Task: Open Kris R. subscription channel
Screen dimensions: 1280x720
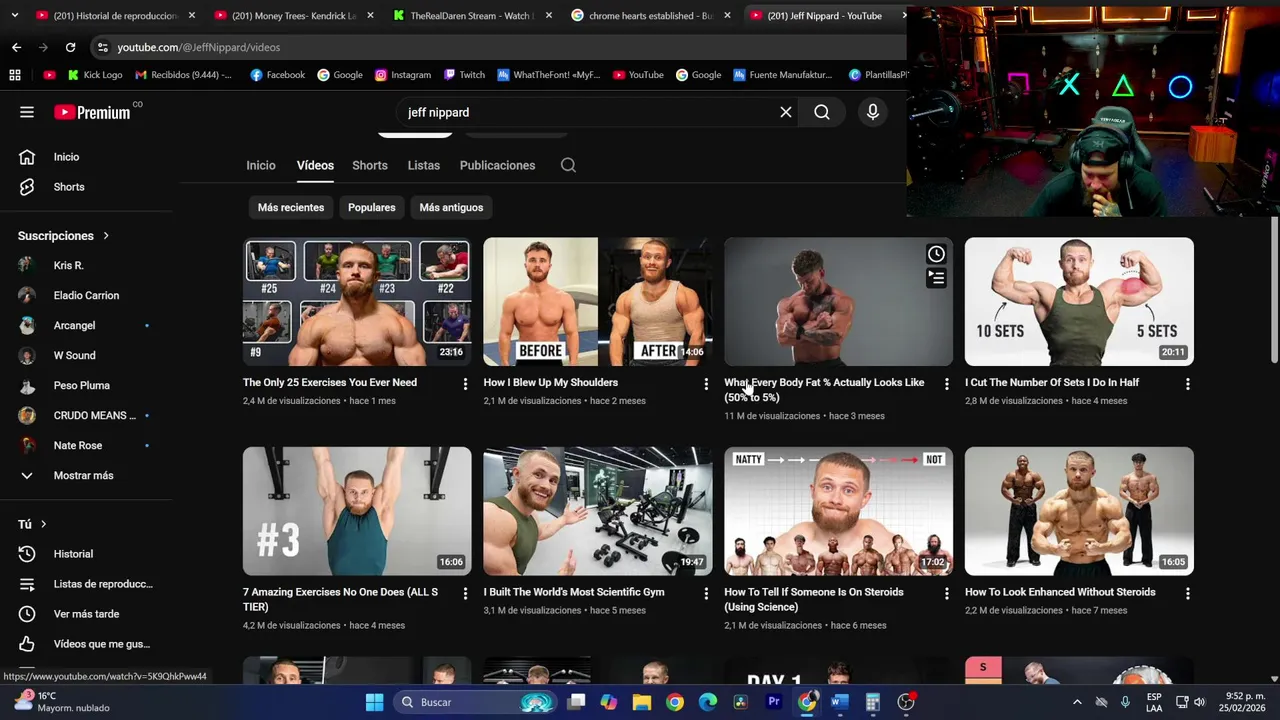Action: tap(68, 266)
